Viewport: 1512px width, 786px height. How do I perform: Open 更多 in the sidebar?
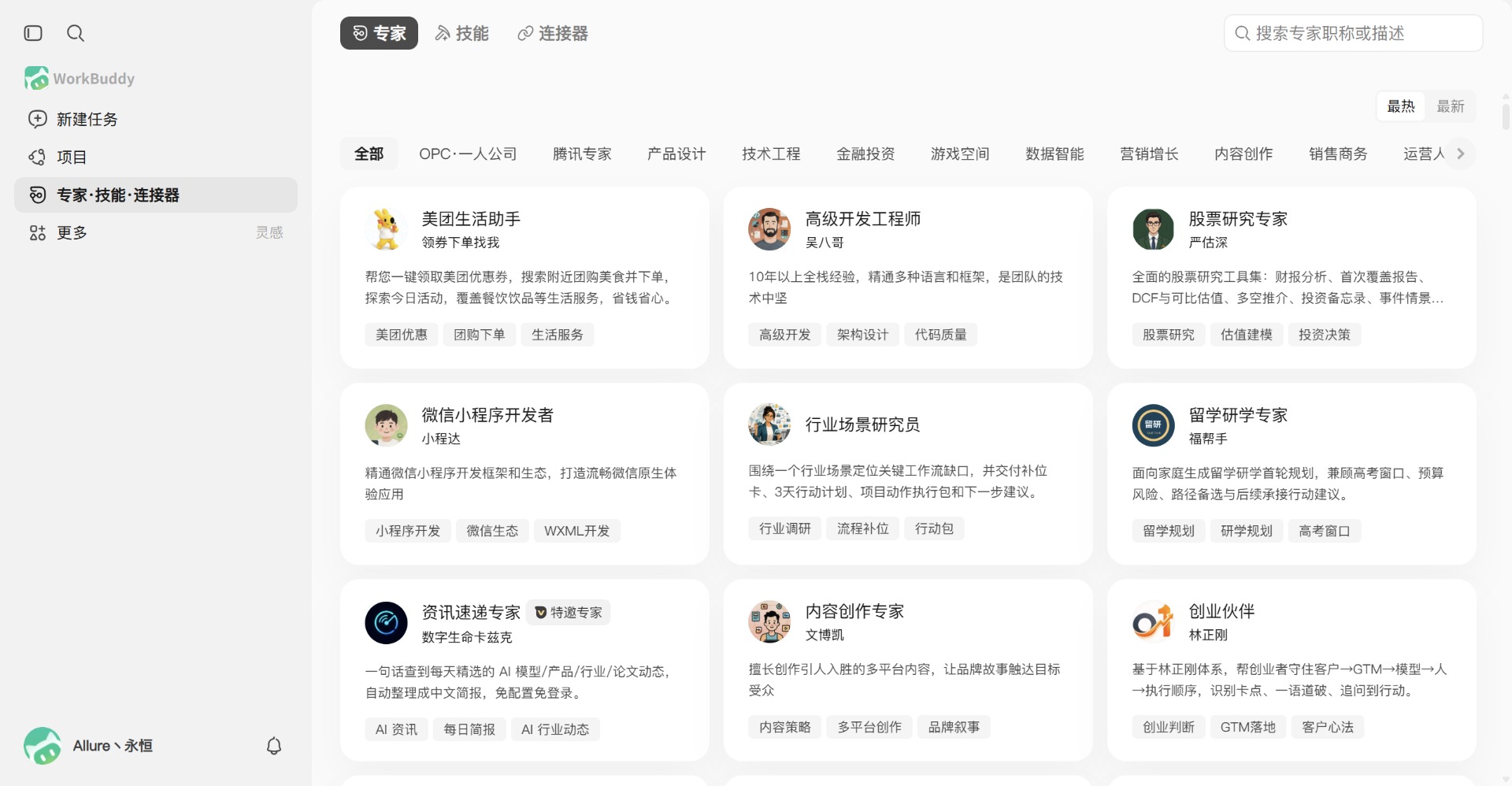click(x=156, y=232)
